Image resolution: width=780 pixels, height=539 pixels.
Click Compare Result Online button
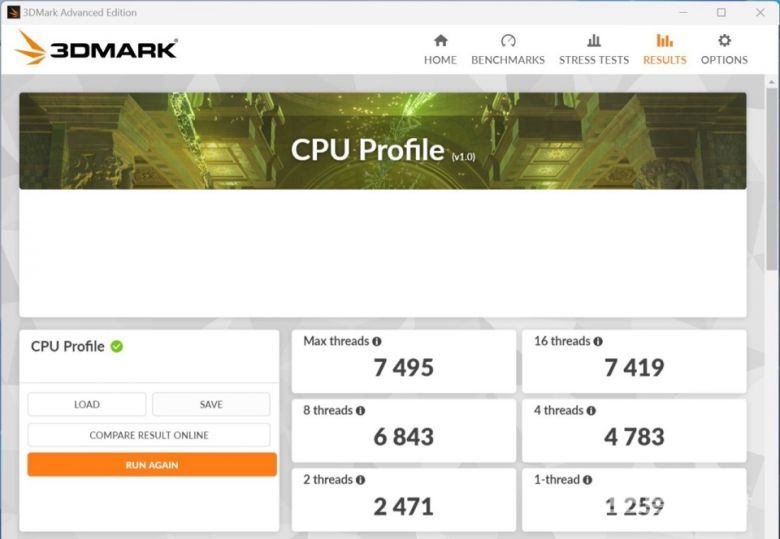click(x=149, y=435)
